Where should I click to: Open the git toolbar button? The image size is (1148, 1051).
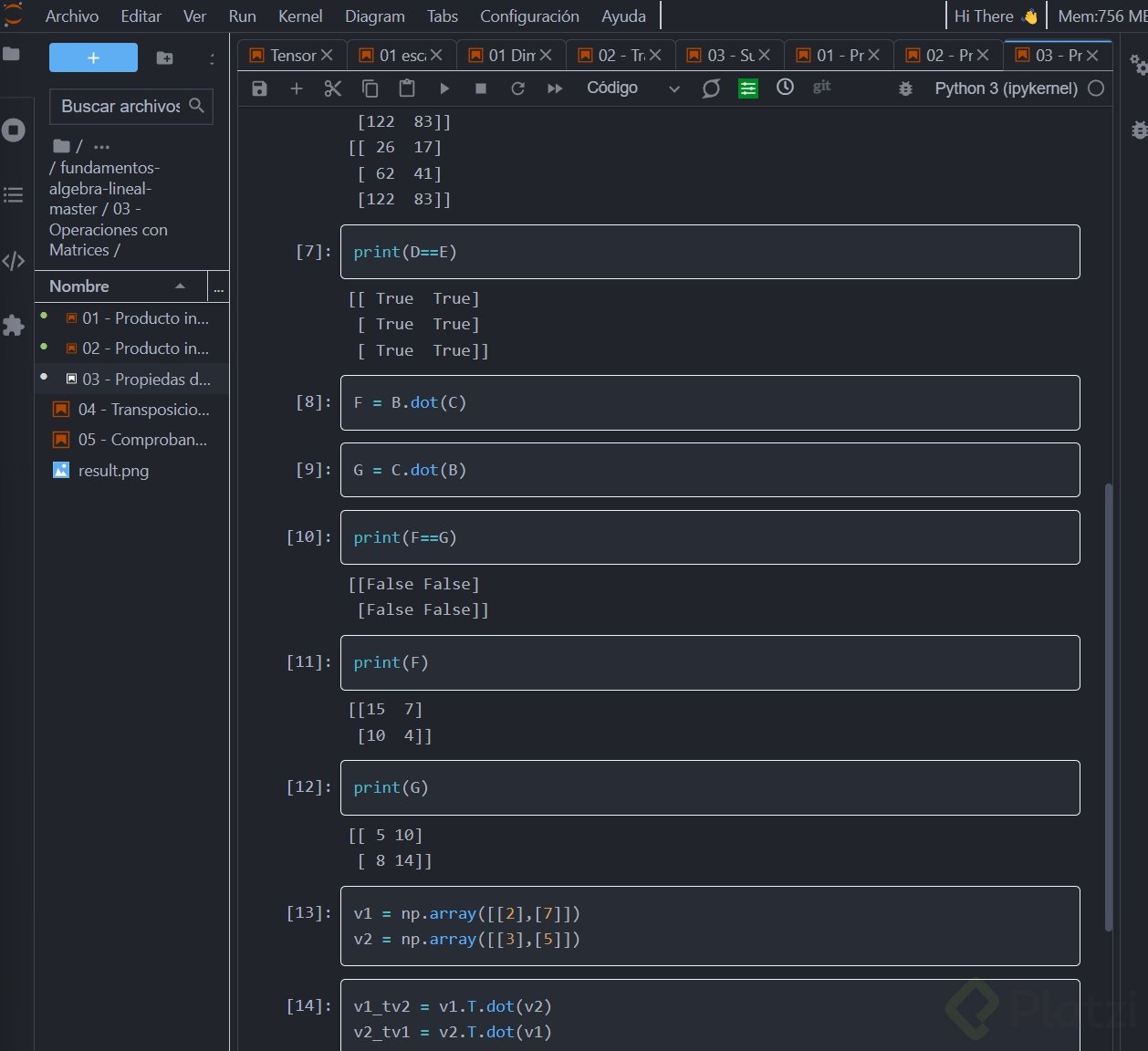point(821,87)
